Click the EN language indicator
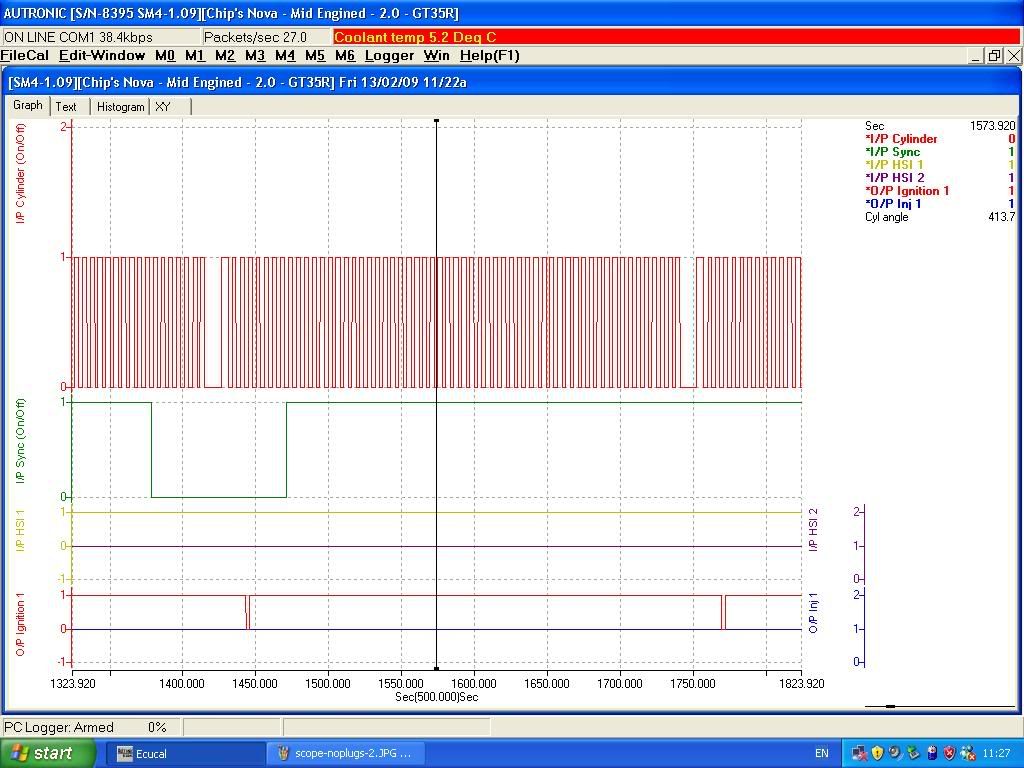The width and height of the screenshot is (1024, 768). tap(822, 754)
